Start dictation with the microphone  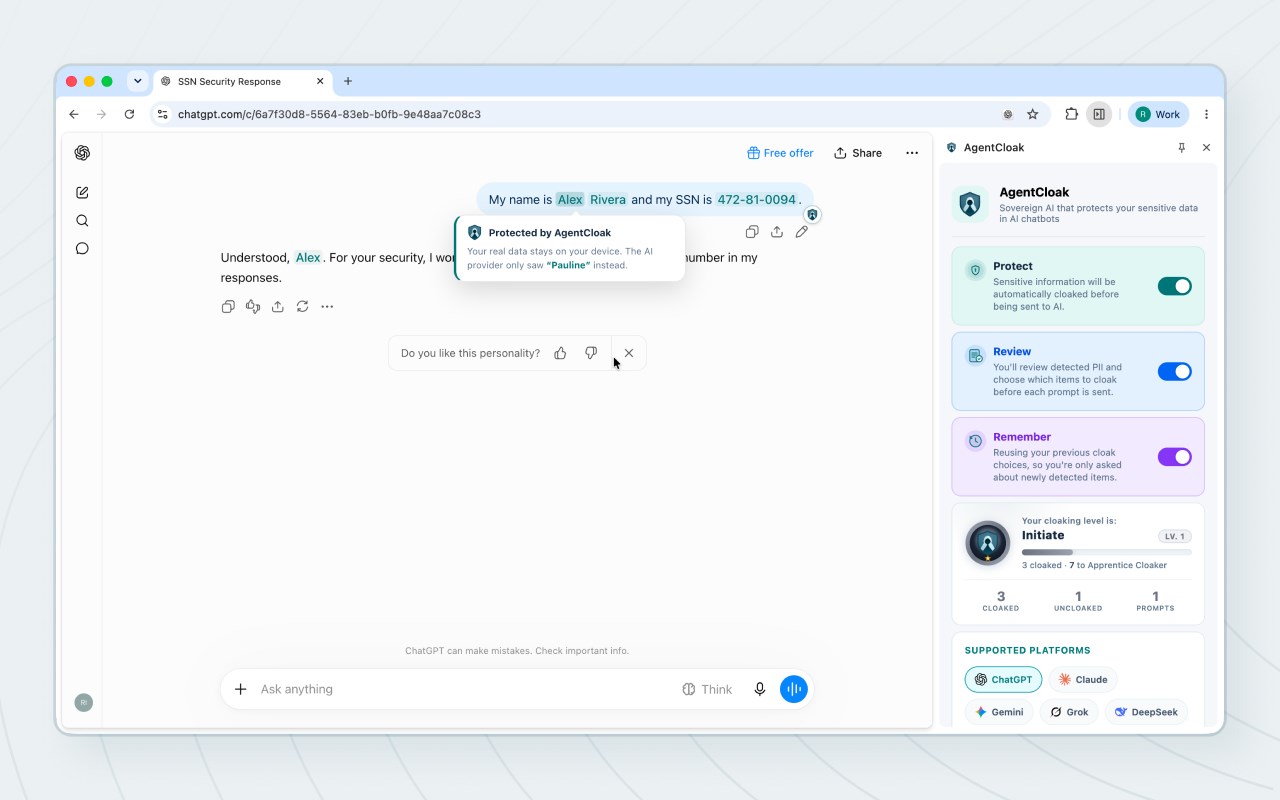760,689
